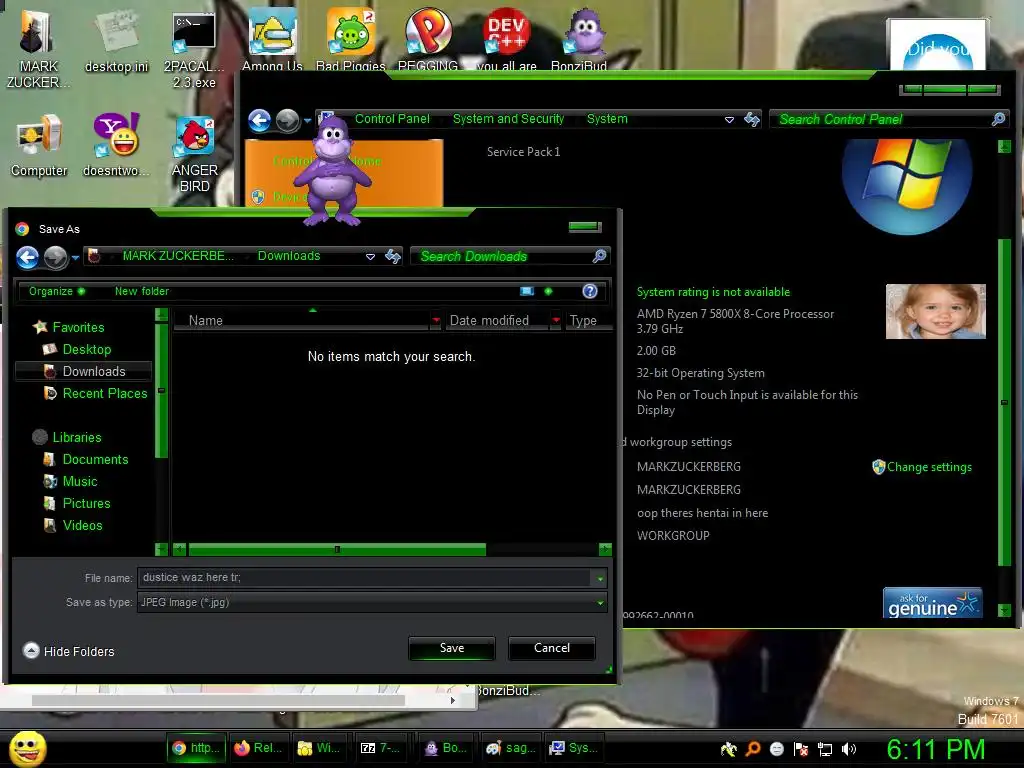The height and width of the screenshot is (768, 1024).
Task: Click the Back arrow in Control Panel window
Action: (x=260, y=120)
